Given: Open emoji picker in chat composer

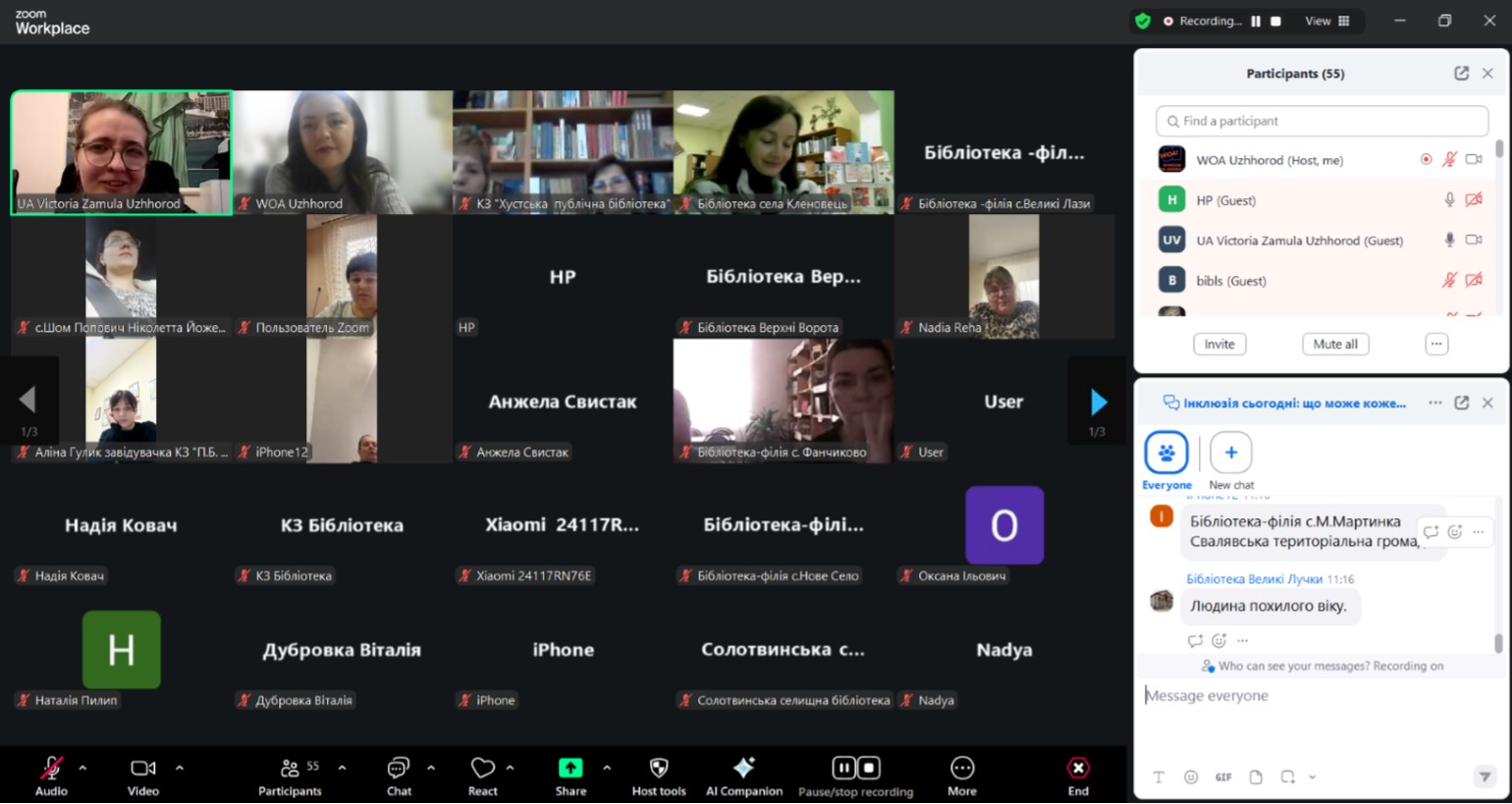Looking at the screenshot, I should pyautogui.click(x=1191, y=777).
